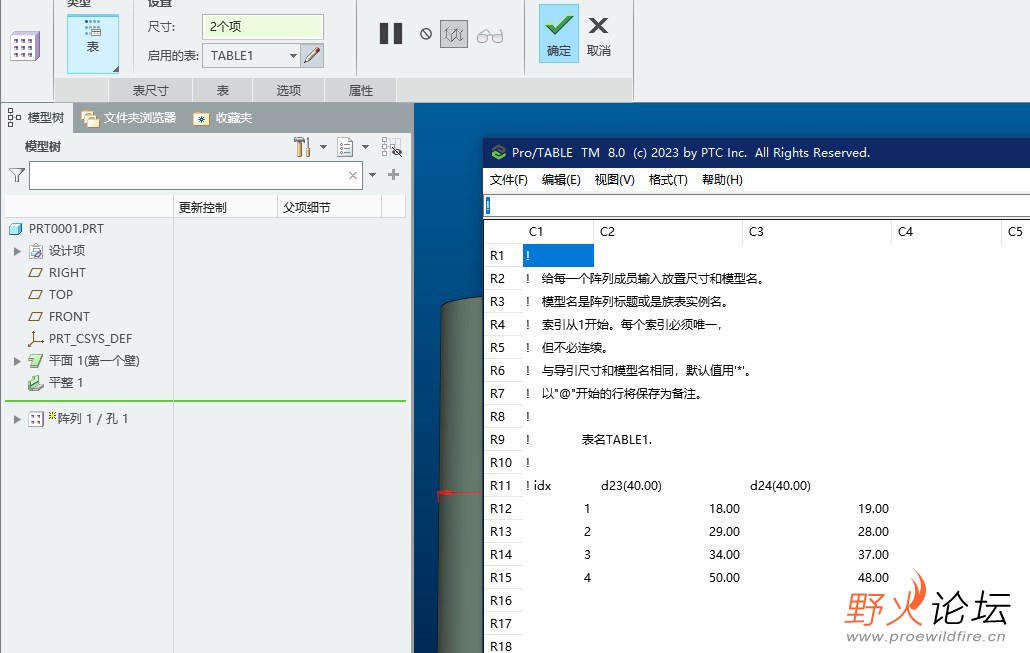This screenshot has height=653, width=1030.
Task: Open tree columns dropdown arrow
Action: pos(365,147)
